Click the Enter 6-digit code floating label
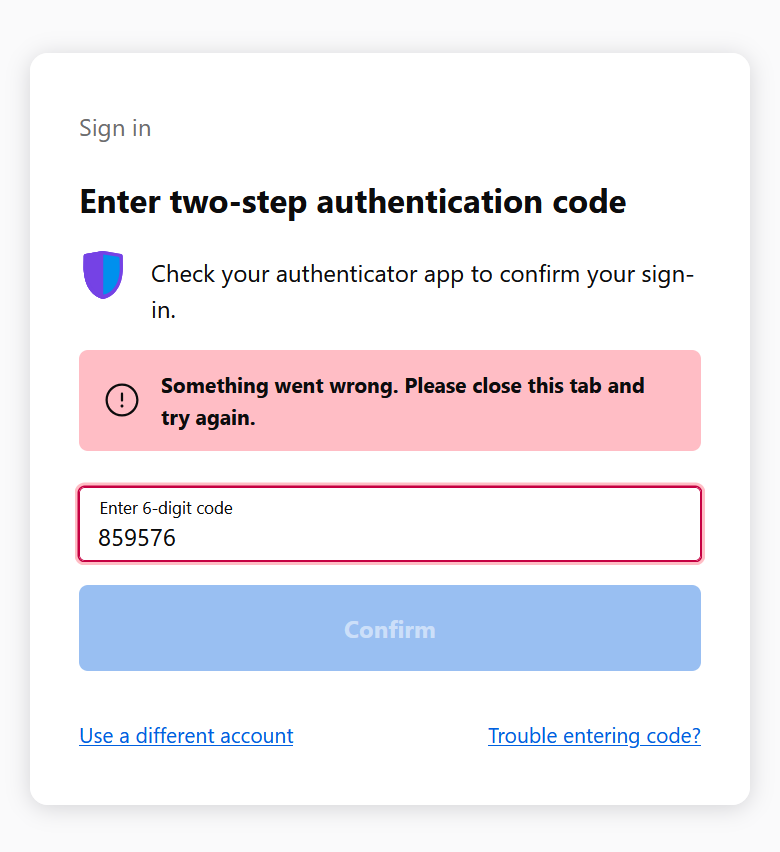 (166, 508)
